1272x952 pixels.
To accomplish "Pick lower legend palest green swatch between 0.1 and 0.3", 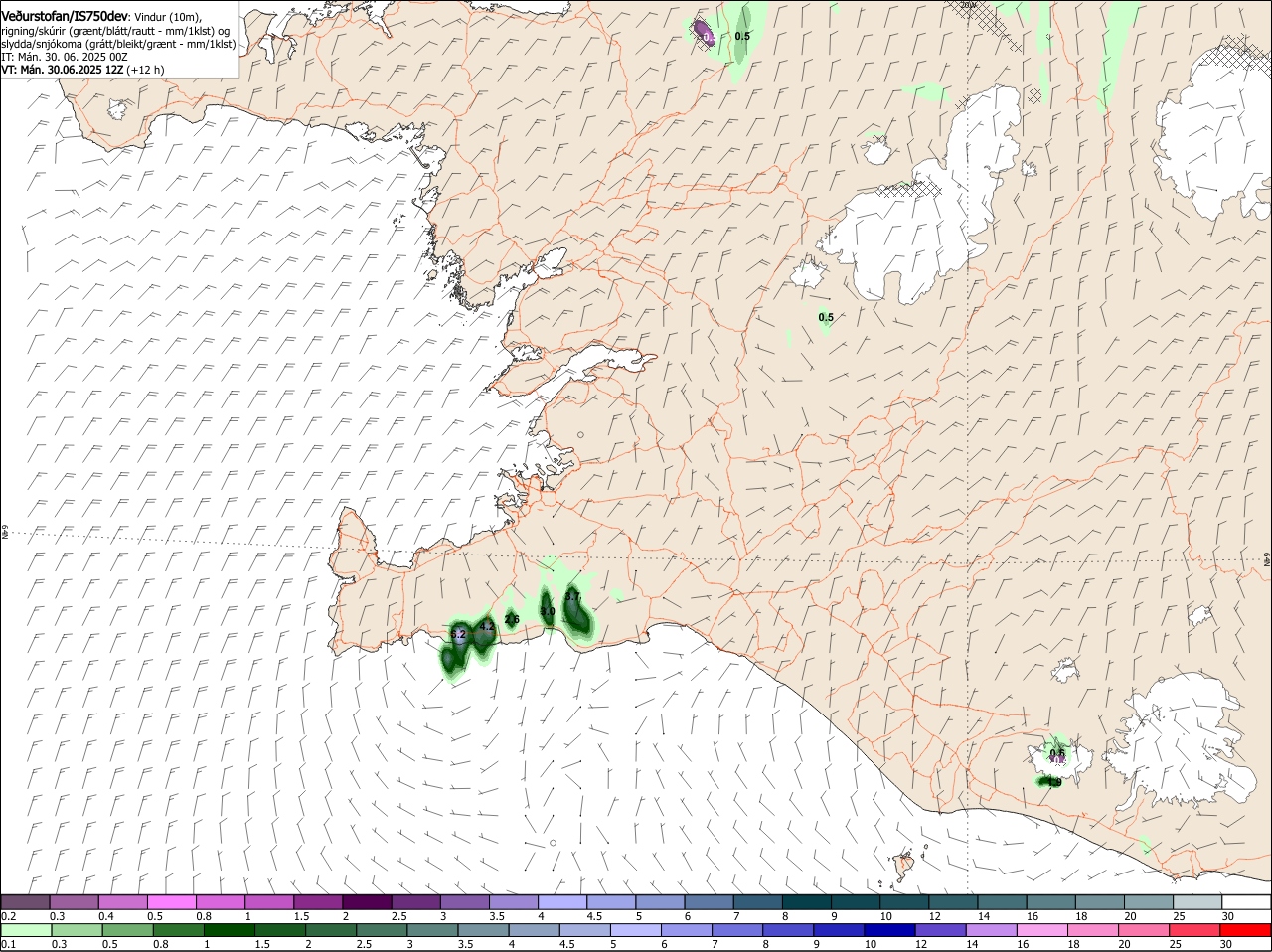I will (26, 931).
